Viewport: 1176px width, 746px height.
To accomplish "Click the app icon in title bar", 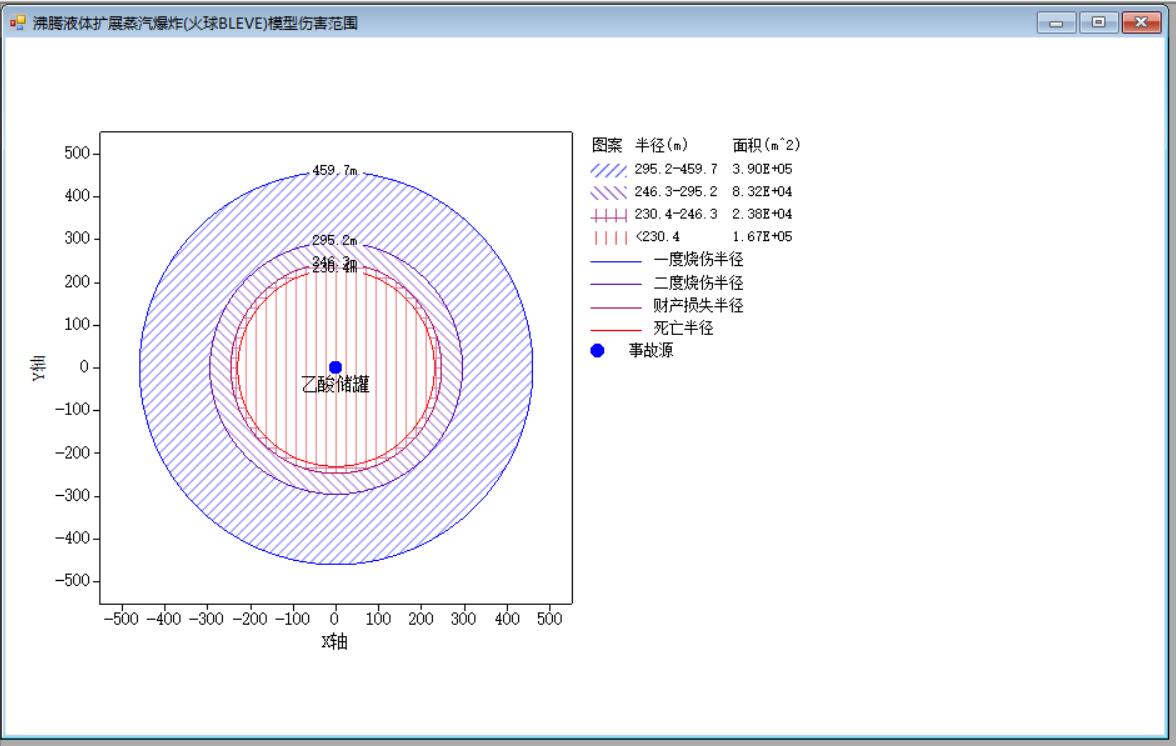I will coord(17,23).
